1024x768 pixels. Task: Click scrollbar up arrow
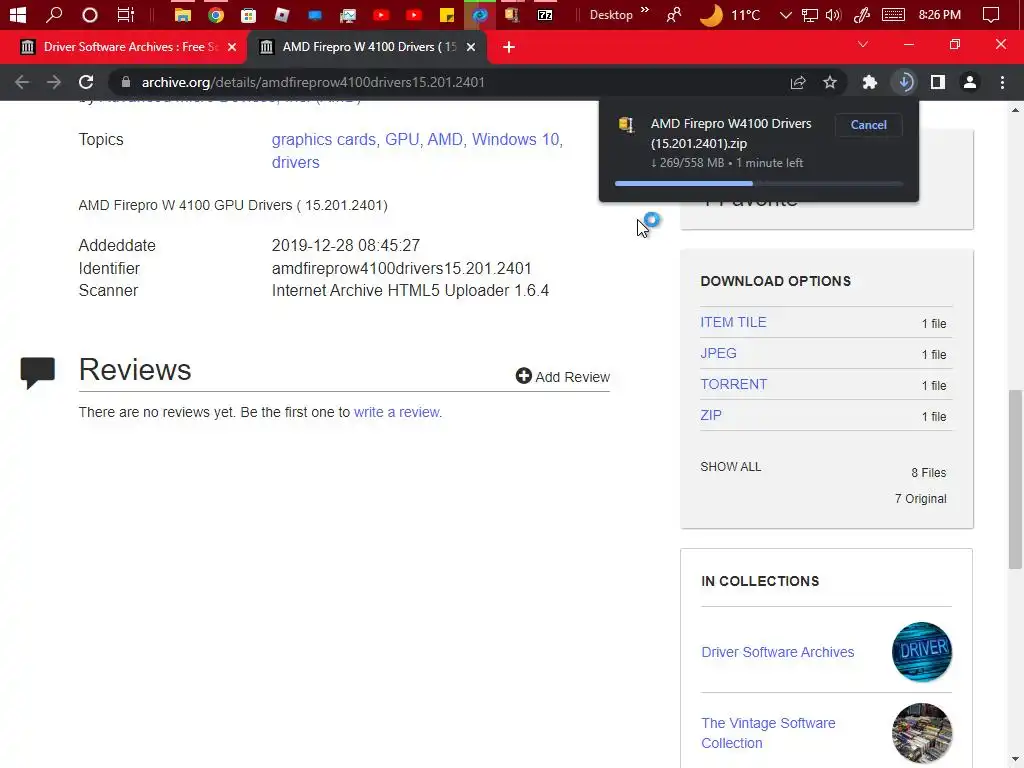point(1015,110)
